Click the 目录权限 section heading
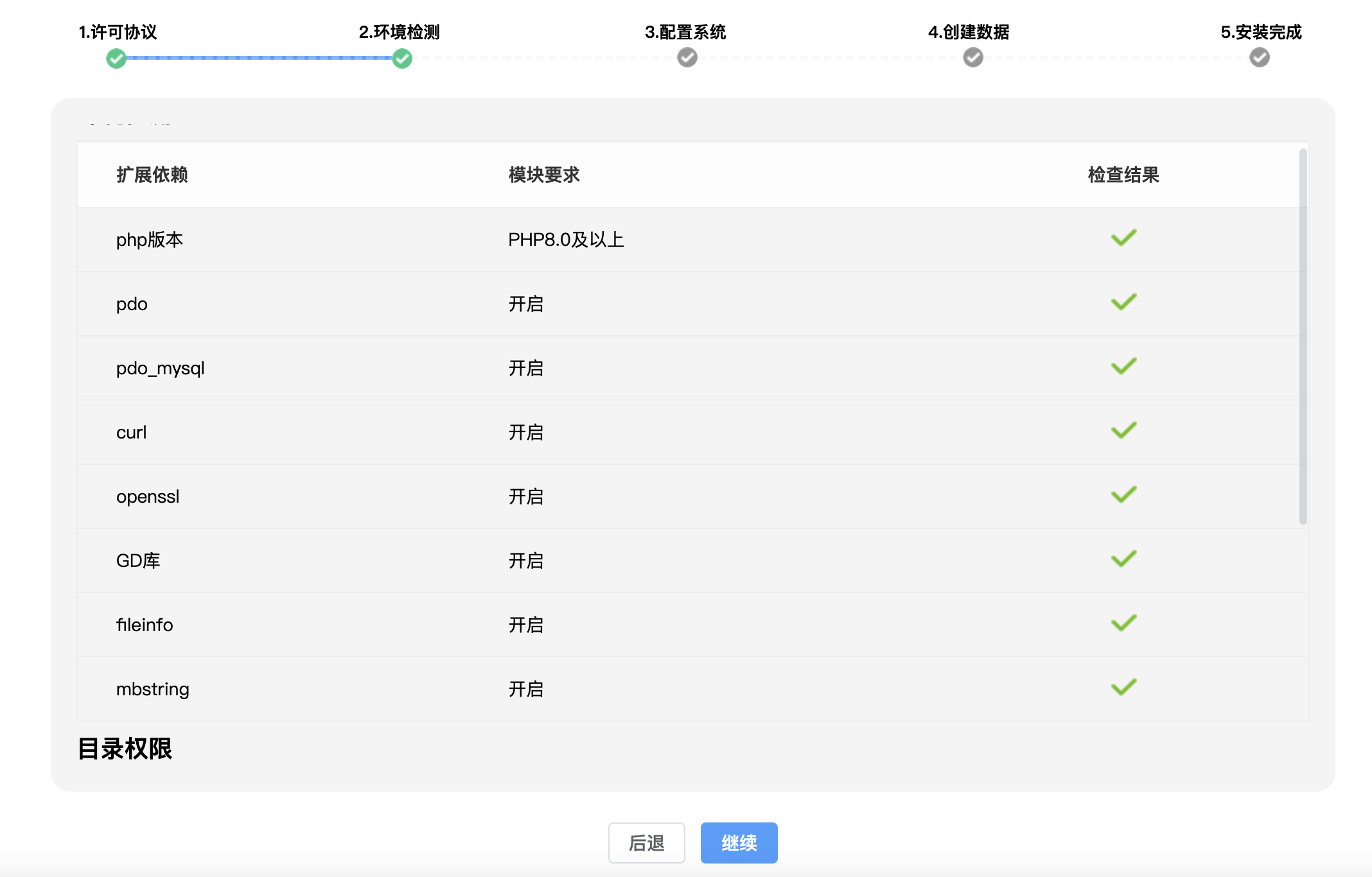Screen dimensions: 1372x877 125,749
